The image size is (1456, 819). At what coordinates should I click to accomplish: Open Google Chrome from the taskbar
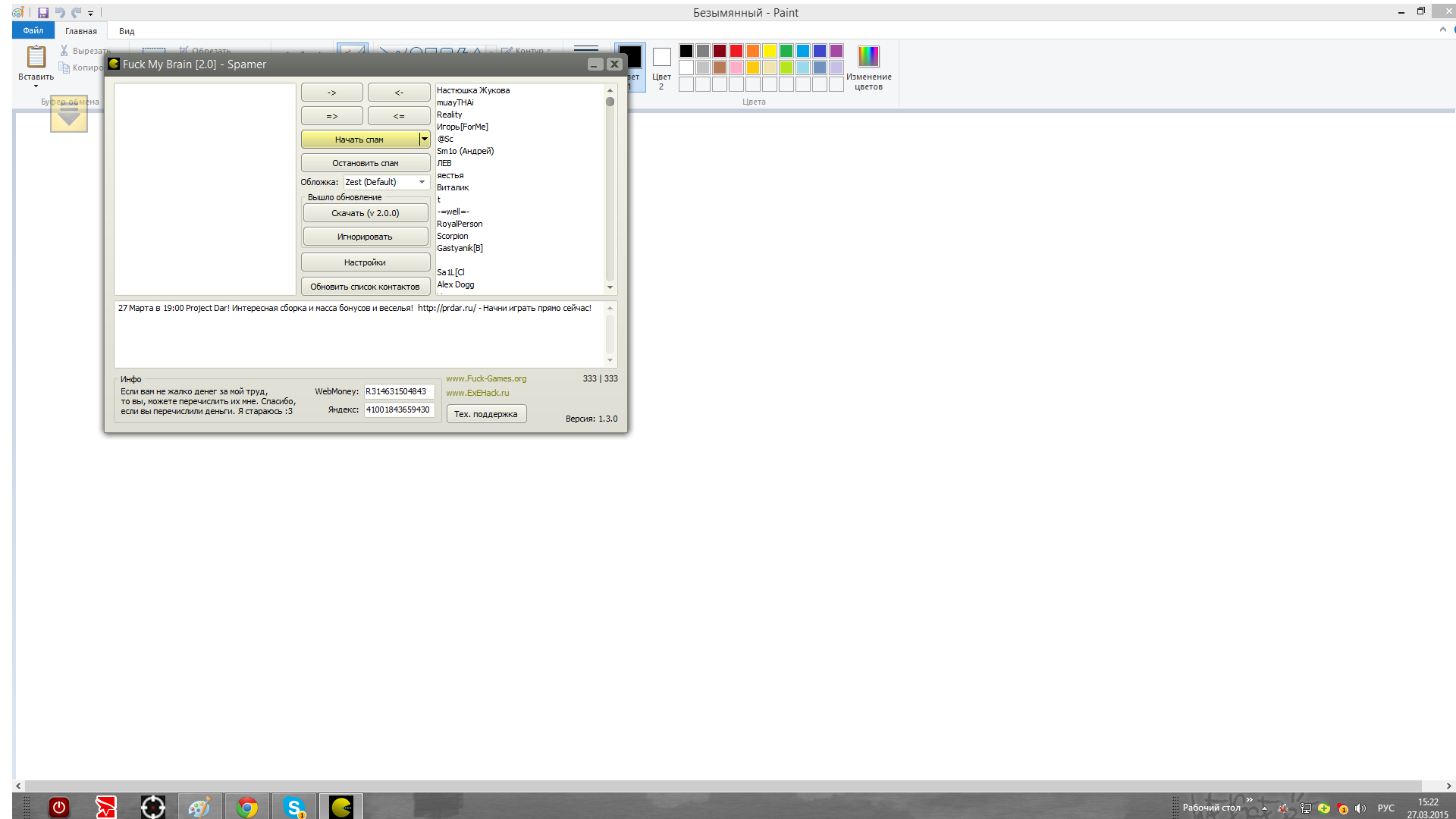[246, 807]
